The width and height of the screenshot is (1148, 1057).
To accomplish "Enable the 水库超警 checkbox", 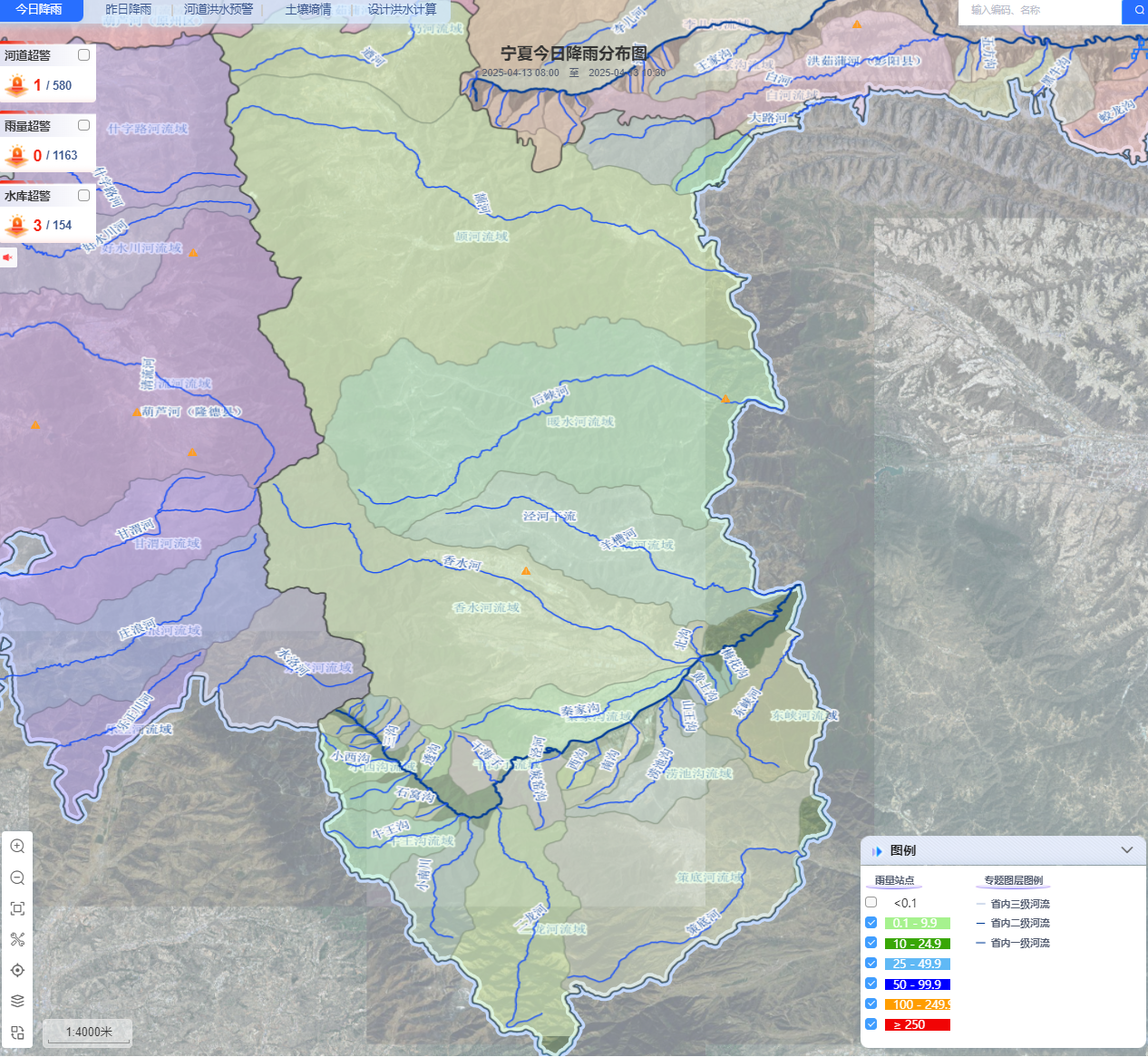I will 84,196.
